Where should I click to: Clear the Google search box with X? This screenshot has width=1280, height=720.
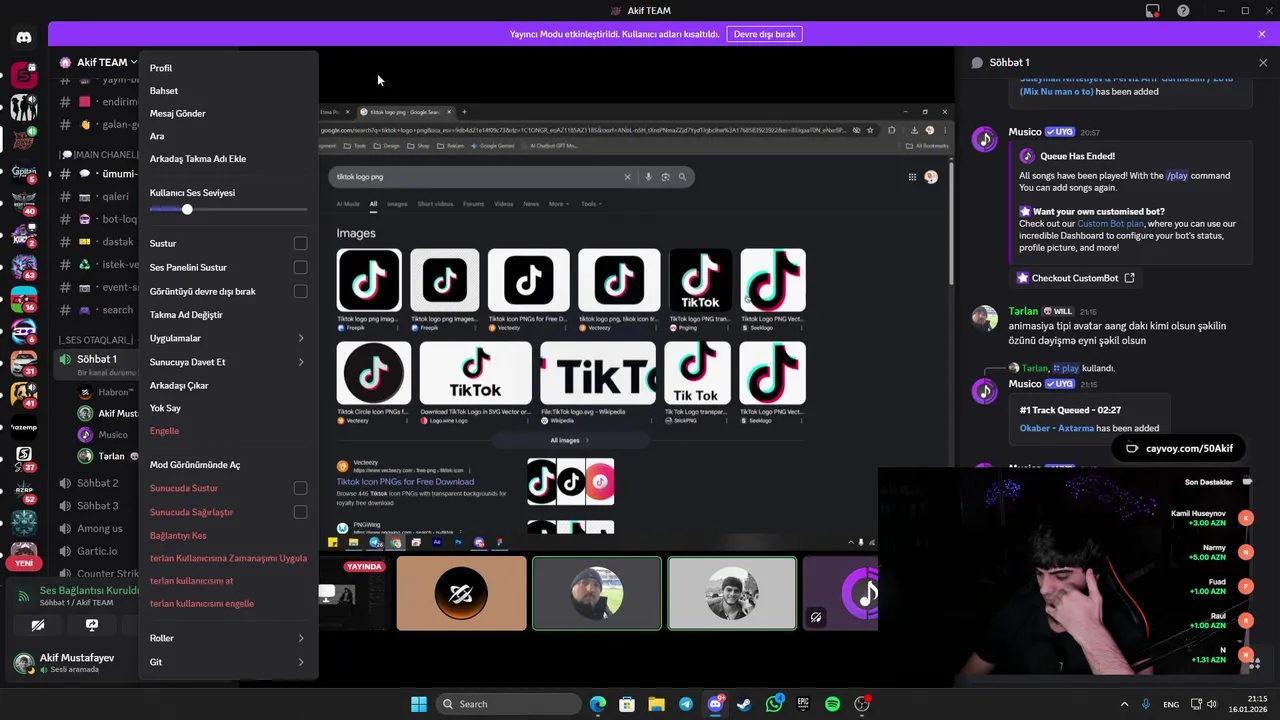[628, 177]
